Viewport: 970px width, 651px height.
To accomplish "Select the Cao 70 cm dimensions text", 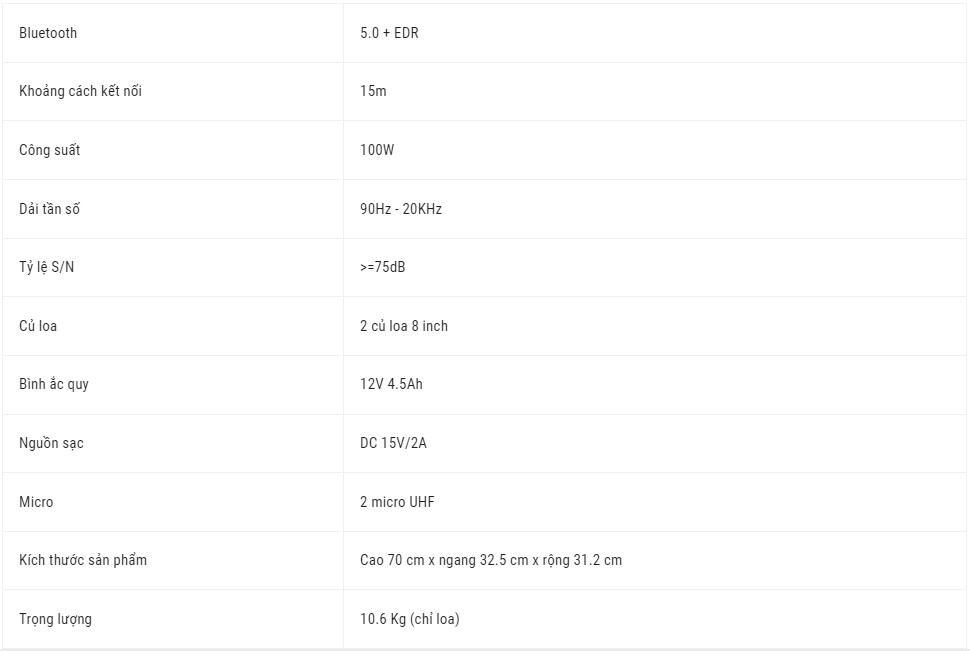I will point(491,560).
